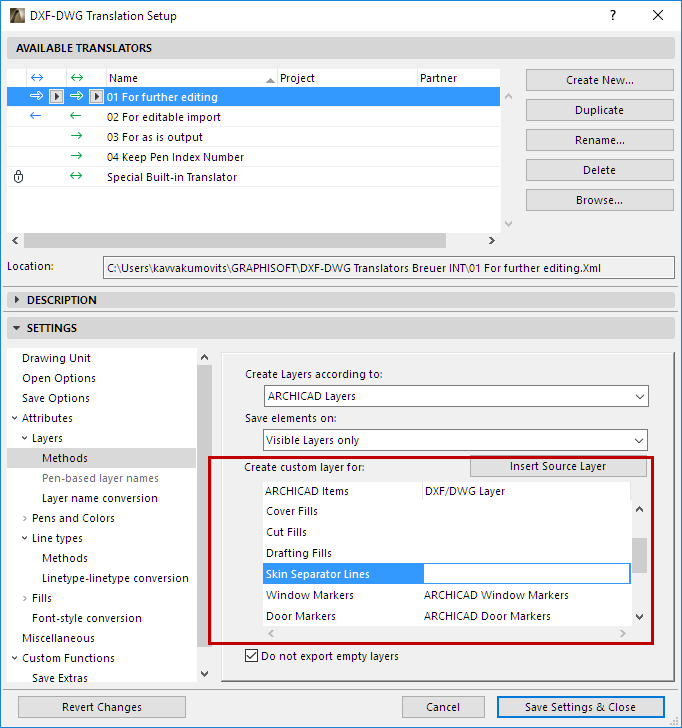Click green export arrow of 04 Keep Pen Index Number
The height and width of the screenshot is (728, 682).
coord(77,156)
